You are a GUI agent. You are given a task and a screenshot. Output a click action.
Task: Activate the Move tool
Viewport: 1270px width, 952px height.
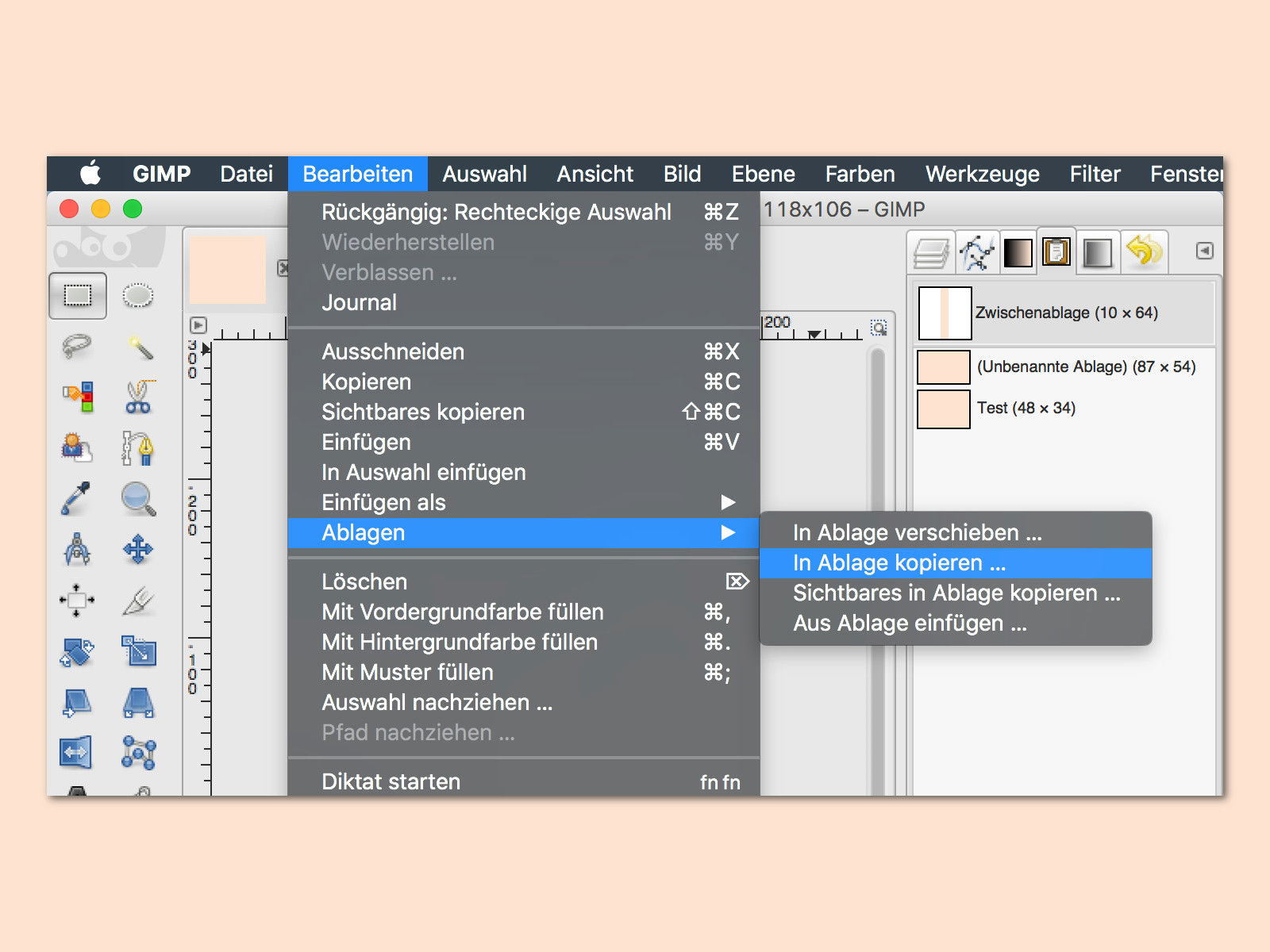tap(138, 549)
